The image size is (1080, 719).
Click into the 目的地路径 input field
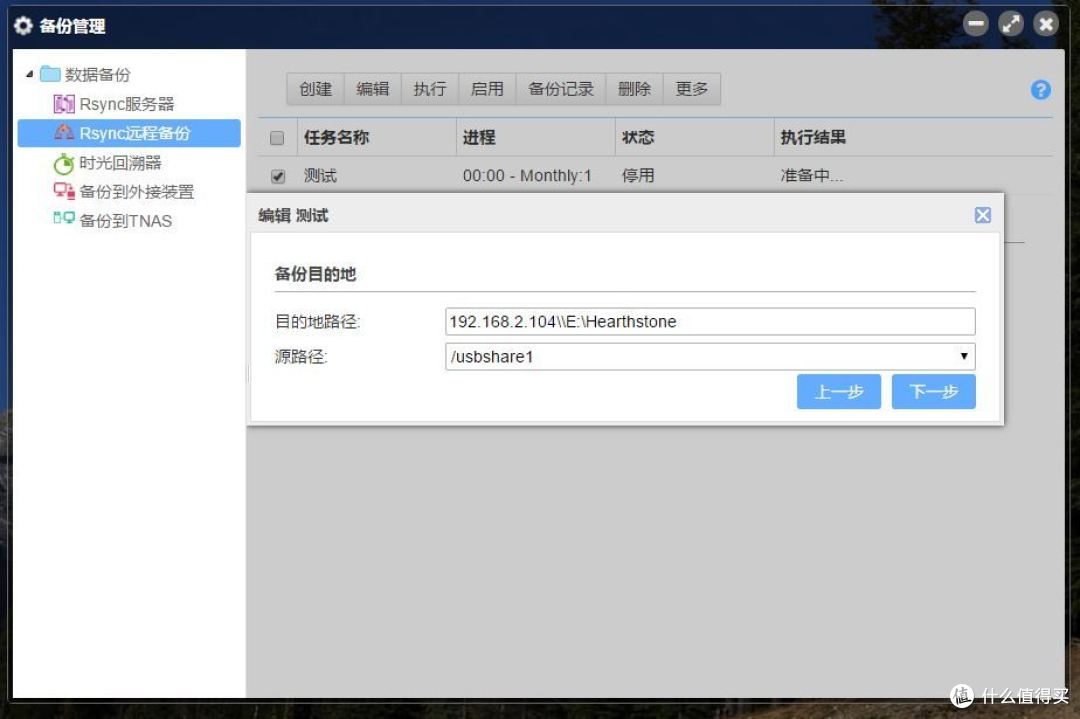click(710, 322)
